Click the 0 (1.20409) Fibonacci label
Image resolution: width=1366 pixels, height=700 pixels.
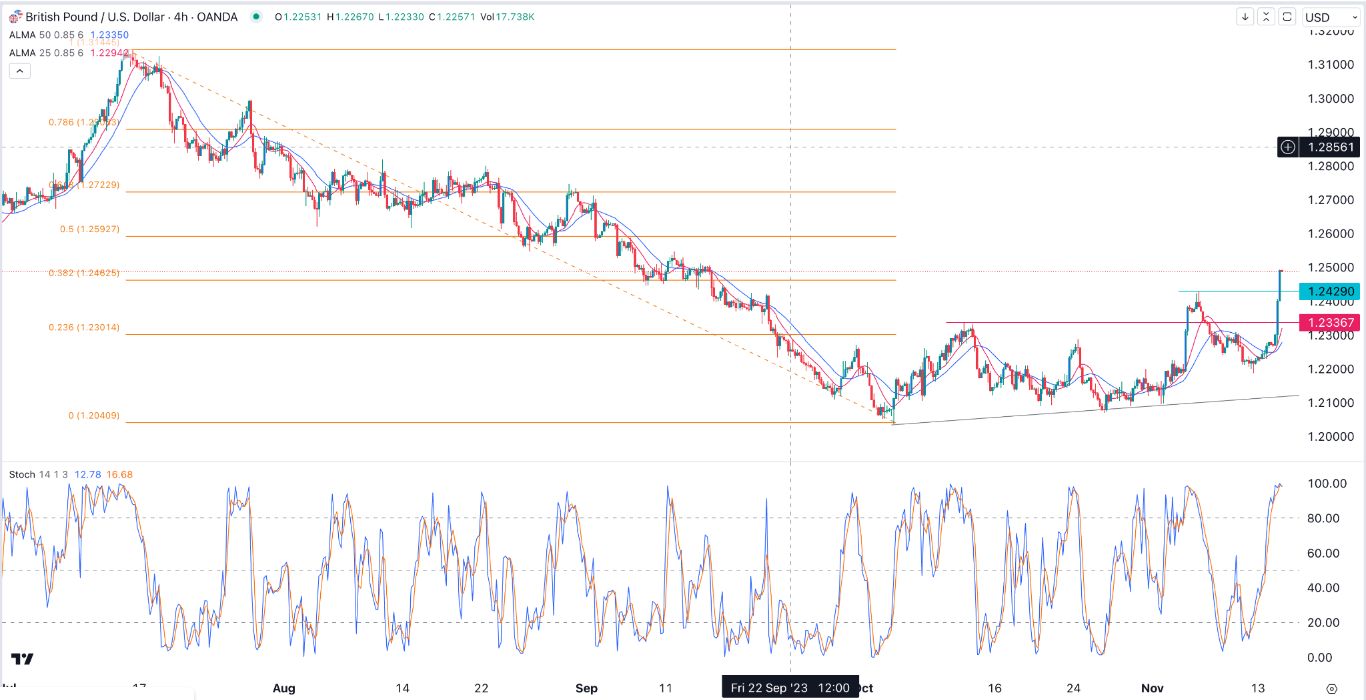(x=93, y=415)
